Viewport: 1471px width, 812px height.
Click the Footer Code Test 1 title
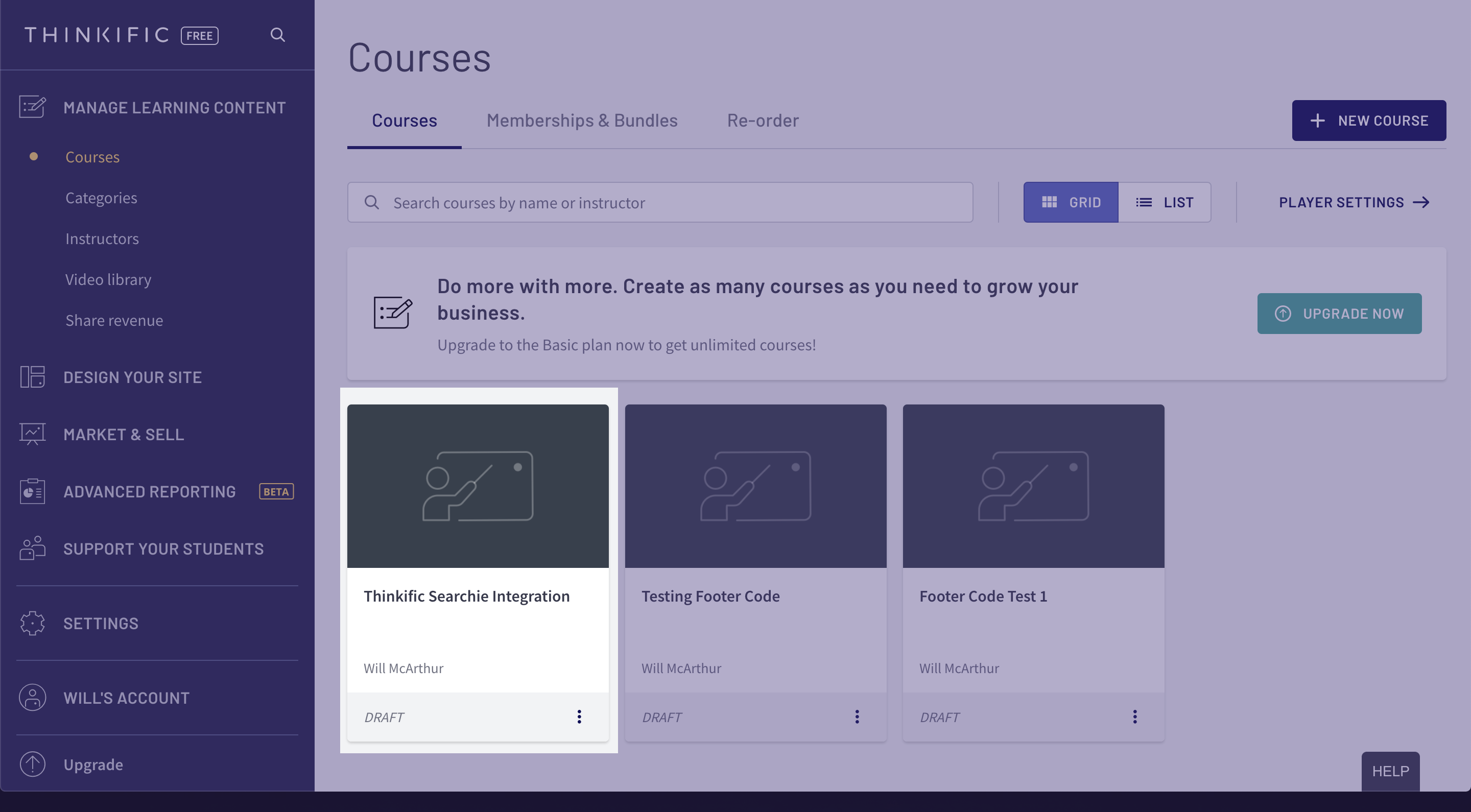[983, 595]
